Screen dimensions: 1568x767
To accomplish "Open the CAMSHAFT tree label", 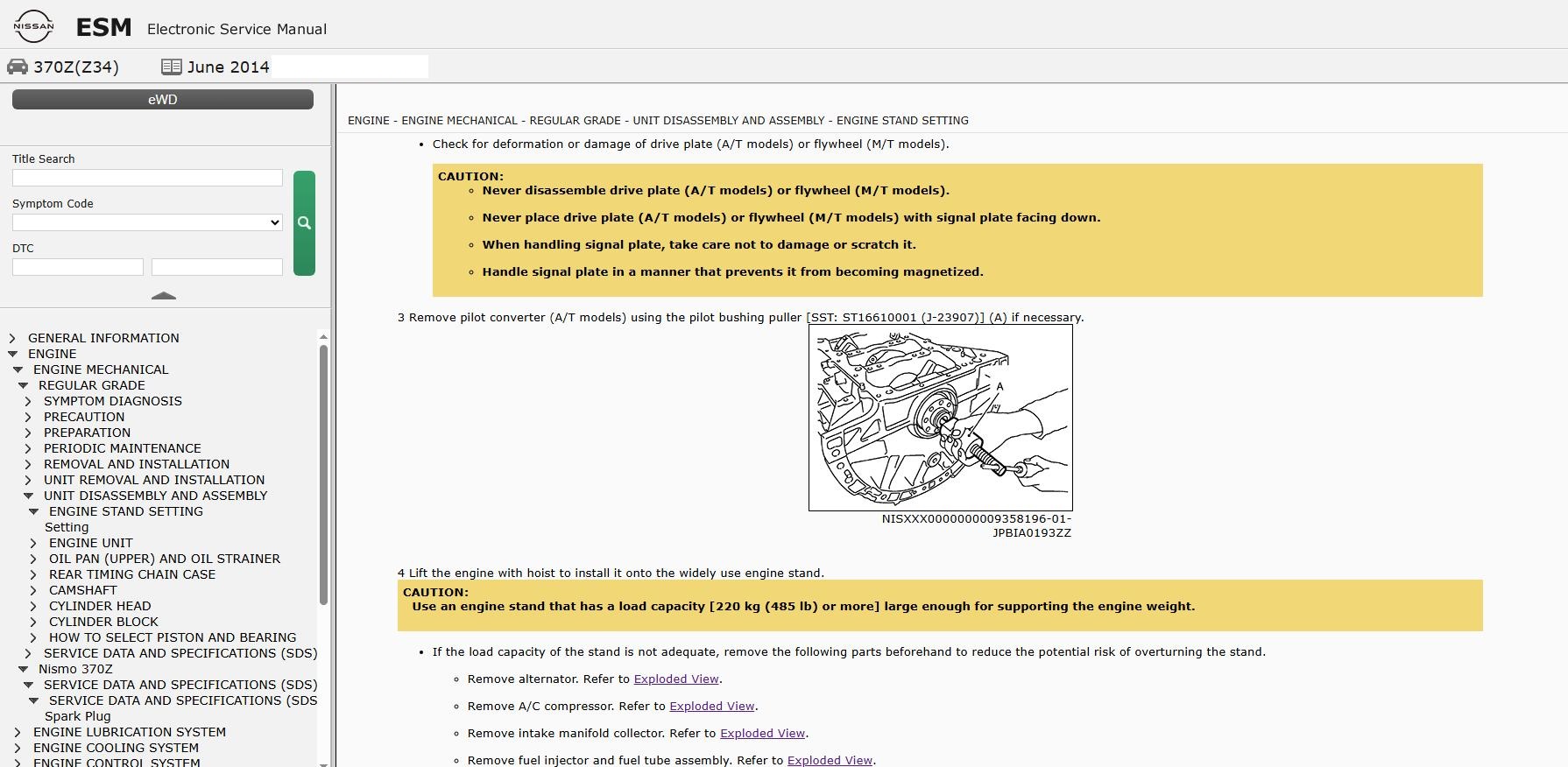I will 83,590.
